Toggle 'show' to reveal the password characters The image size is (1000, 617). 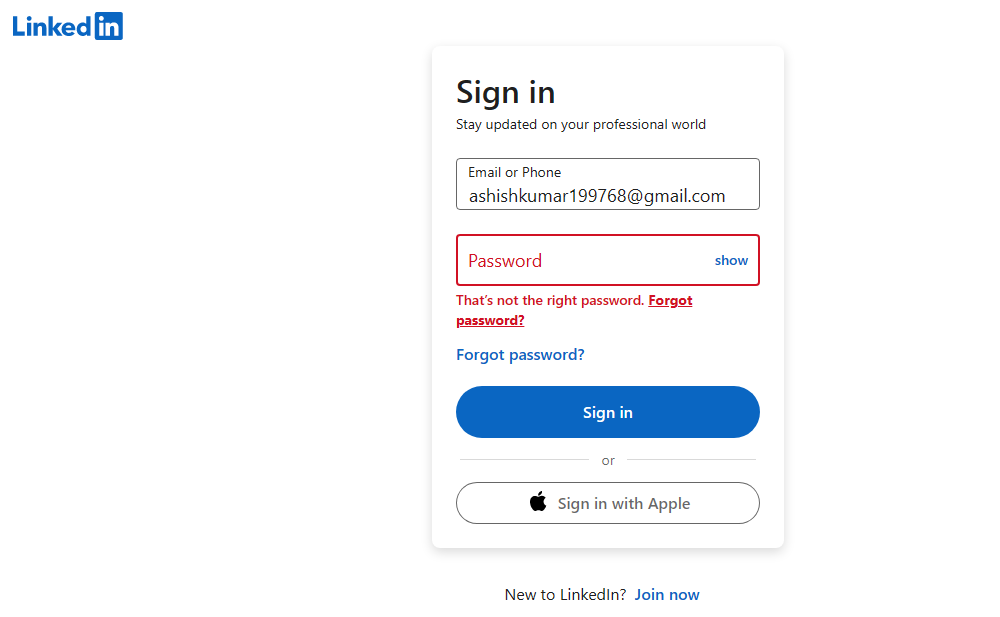(731, 260)
